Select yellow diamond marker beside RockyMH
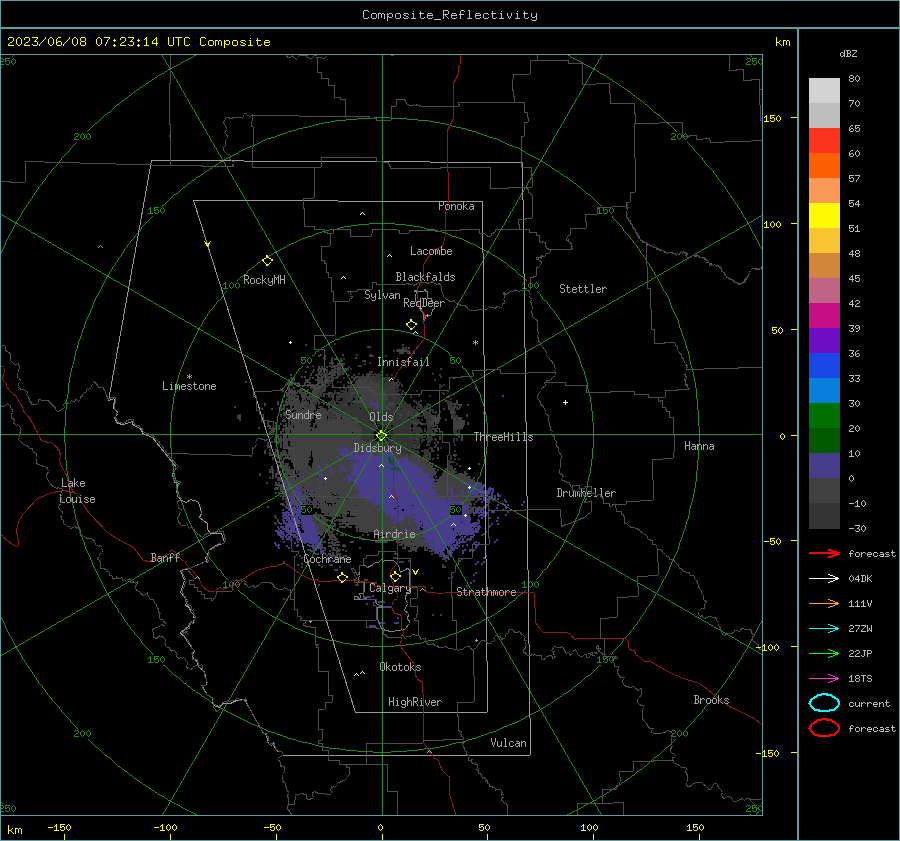 pos(267,261)
